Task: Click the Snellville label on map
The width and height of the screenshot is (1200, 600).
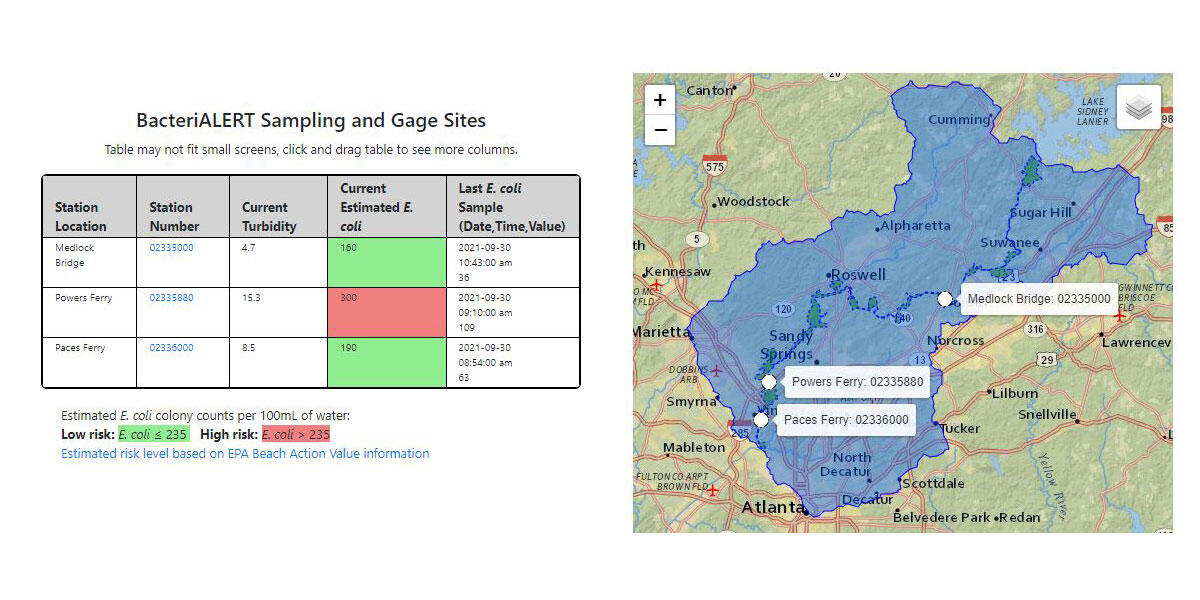Action: [1047, 414]
